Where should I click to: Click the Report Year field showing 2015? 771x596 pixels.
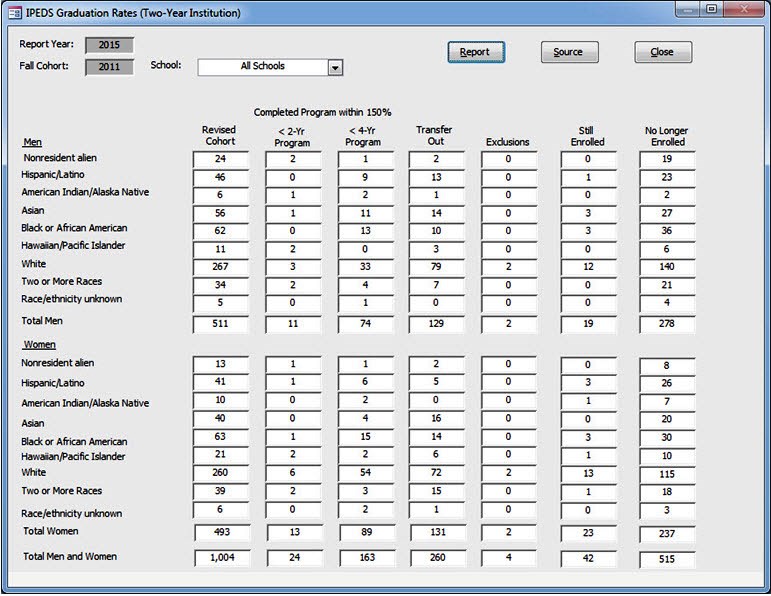109,45
